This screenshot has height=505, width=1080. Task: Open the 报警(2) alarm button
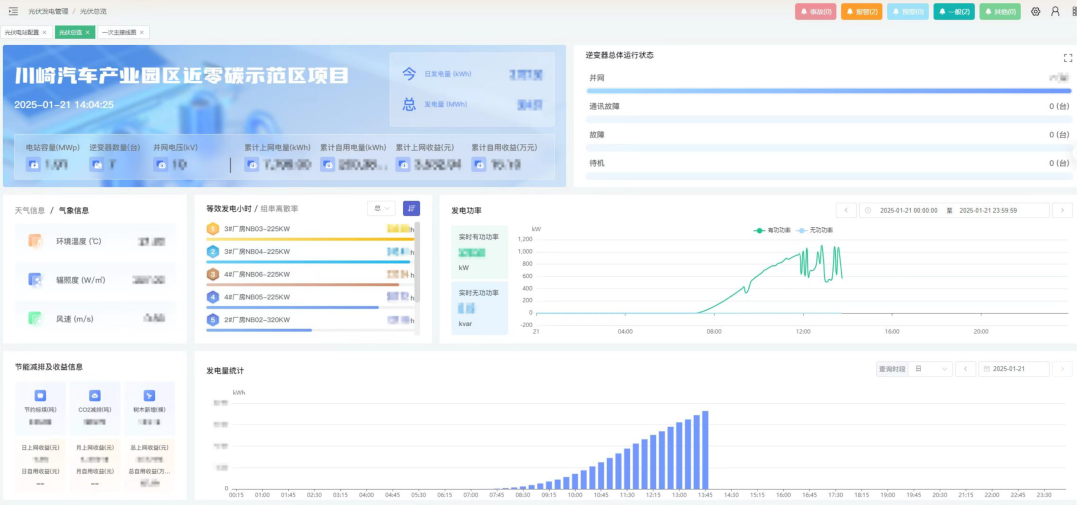pyautogui.click(x=861, y=11)
